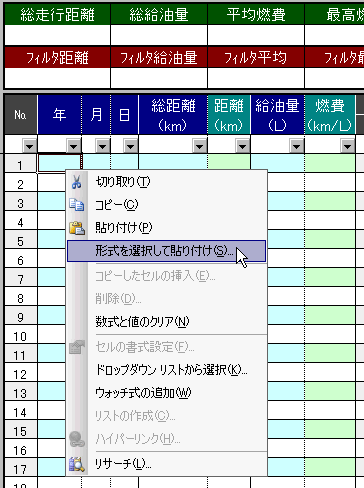Viewport: 364px width, 488px height.
Task: Select 形式を選択して貼り付け(S)... menu entry
Action: [166, 251]
